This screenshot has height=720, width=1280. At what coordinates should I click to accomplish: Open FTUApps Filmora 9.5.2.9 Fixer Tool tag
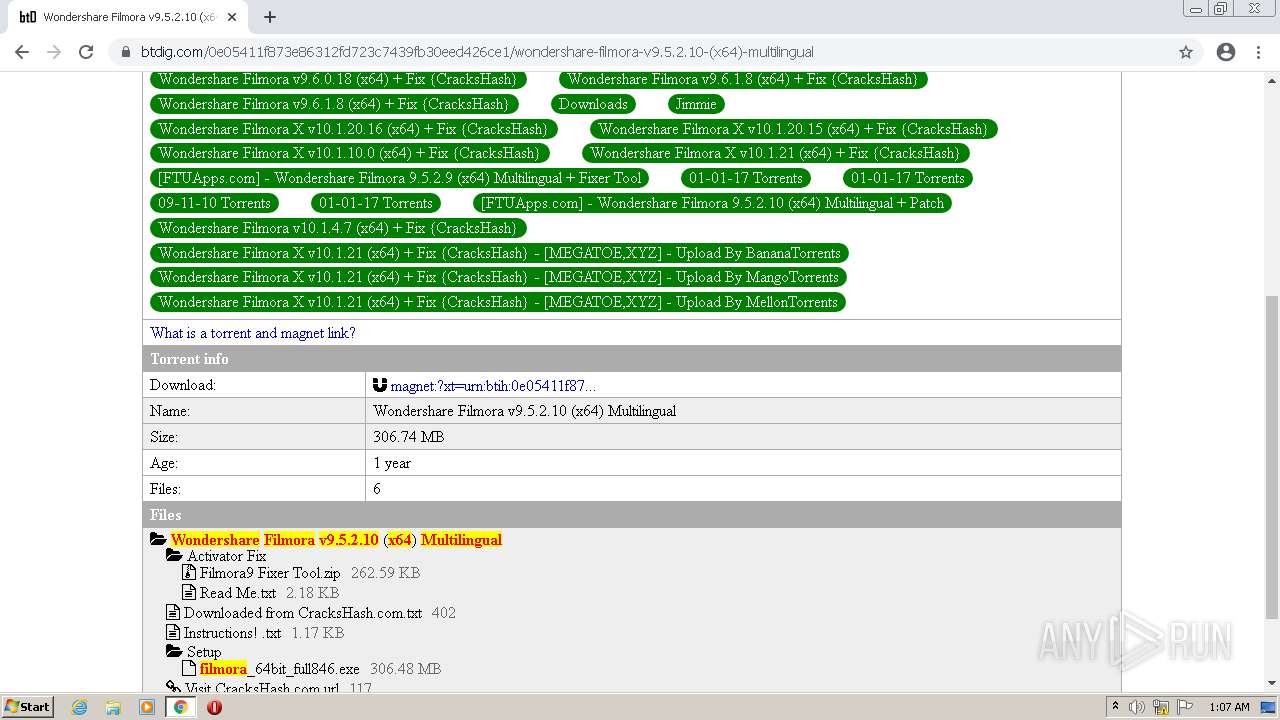pos(400,178)
